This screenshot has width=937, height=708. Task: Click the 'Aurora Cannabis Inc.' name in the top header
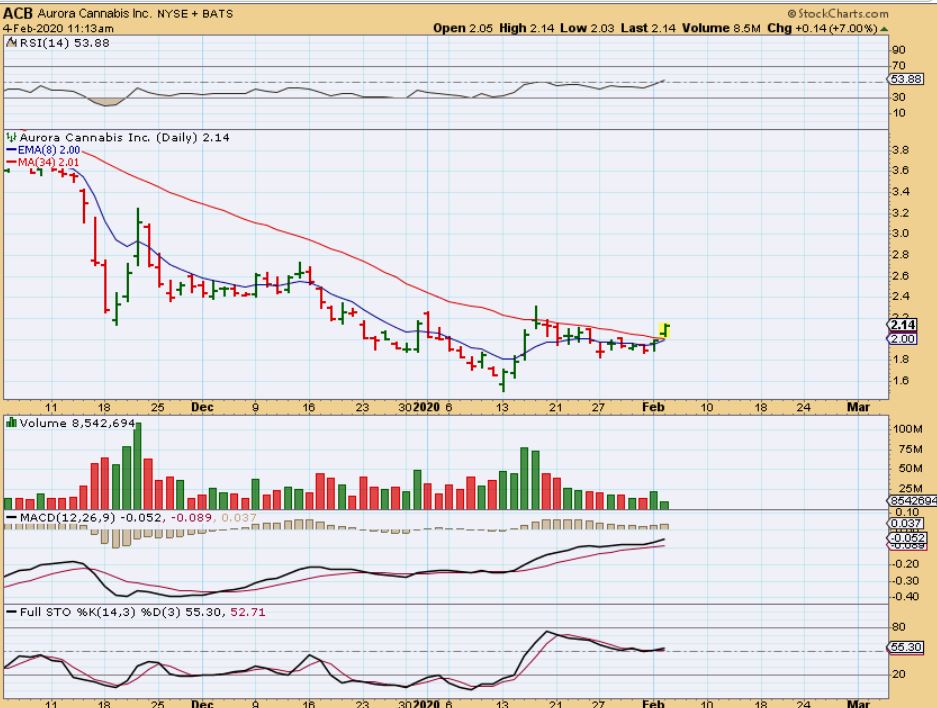click(x=94, y=13)
